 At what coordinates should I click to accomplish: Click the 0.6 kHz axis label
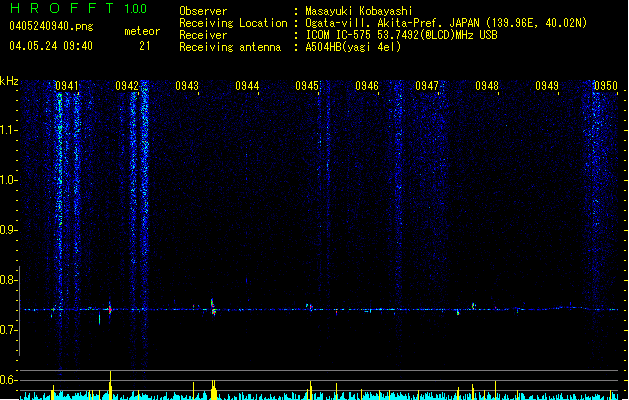click(x=8, y=380)
